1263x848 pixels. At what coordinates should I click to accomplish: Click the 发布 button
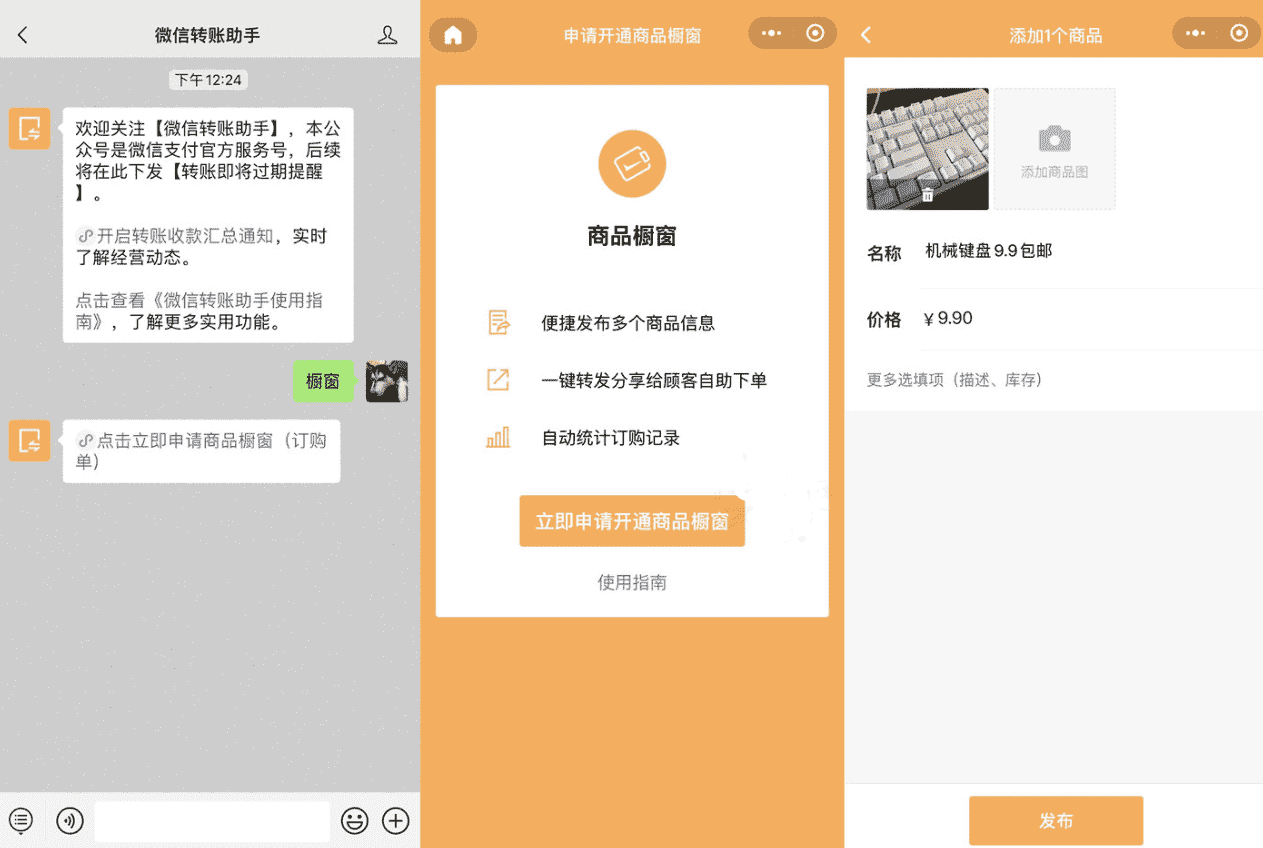tap(1056, 821)
